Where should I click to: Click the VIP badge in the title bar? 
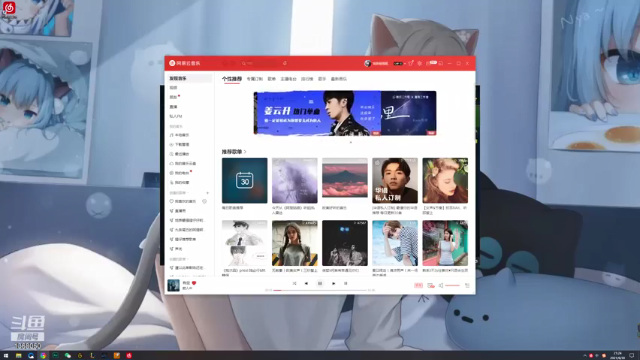pos(398,63)
